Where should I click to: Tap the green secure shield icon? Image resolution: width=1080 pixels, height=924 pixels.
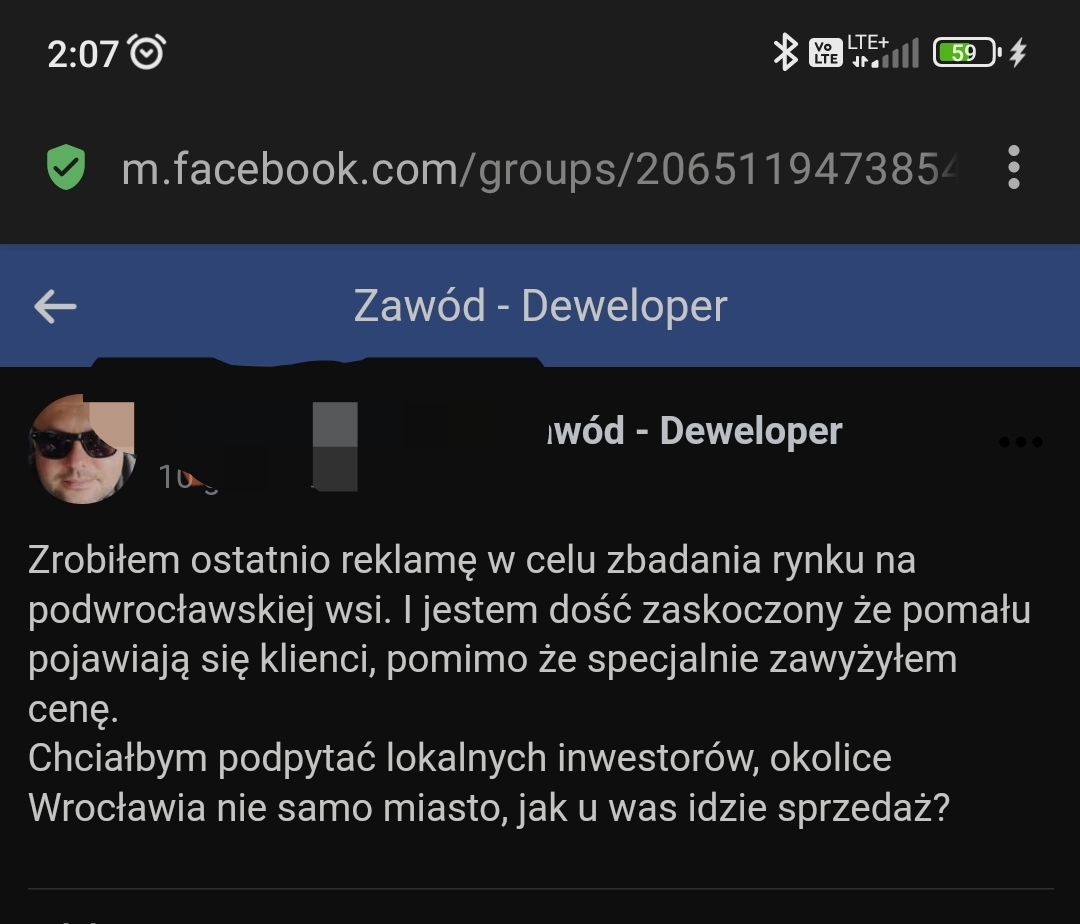point(66,167)
